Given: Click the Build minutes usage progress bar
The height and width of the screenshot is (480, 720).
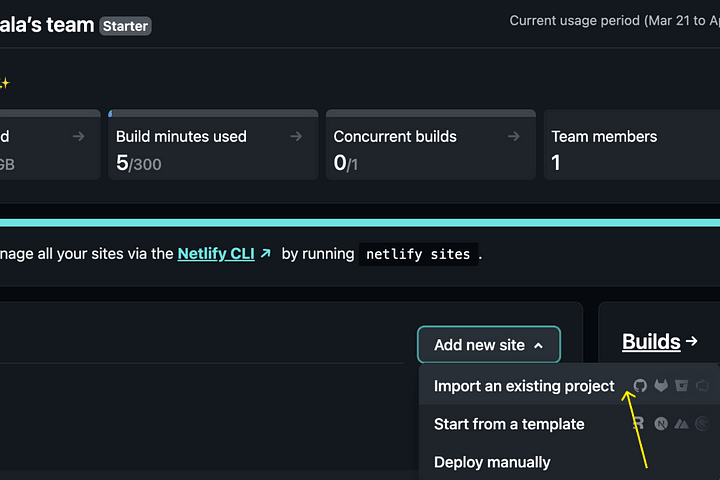Looking at the screenshot, I should tap(213, 113).
